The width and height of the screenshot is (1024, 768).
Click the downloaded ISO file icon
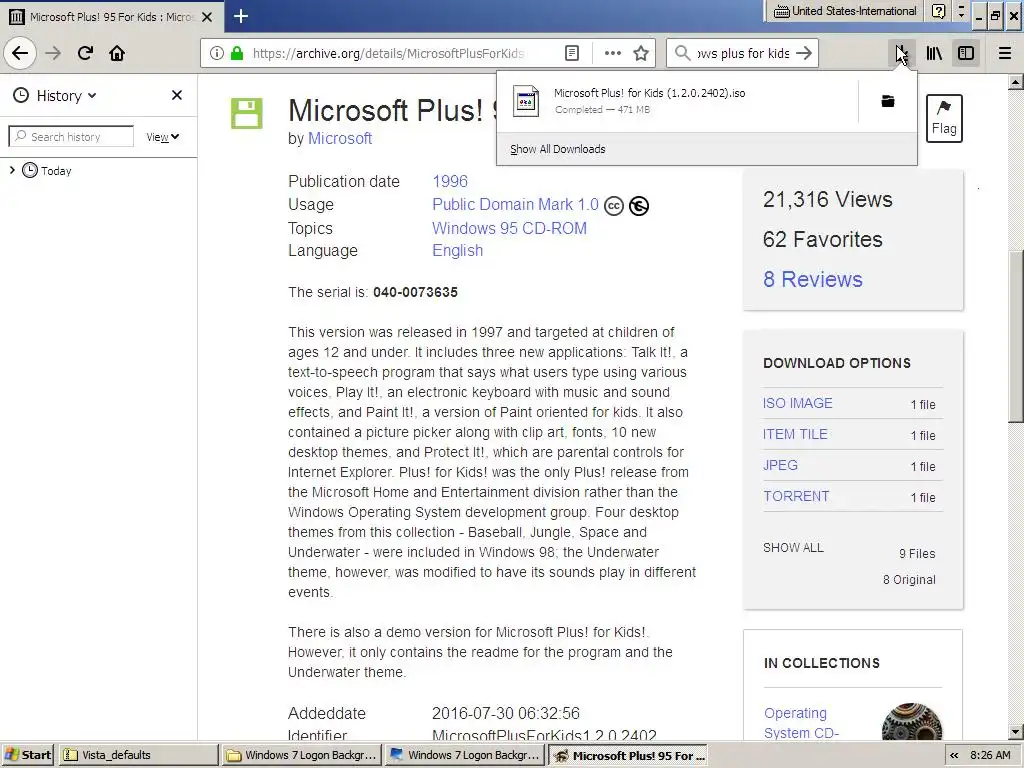click(x=526, y=101)
